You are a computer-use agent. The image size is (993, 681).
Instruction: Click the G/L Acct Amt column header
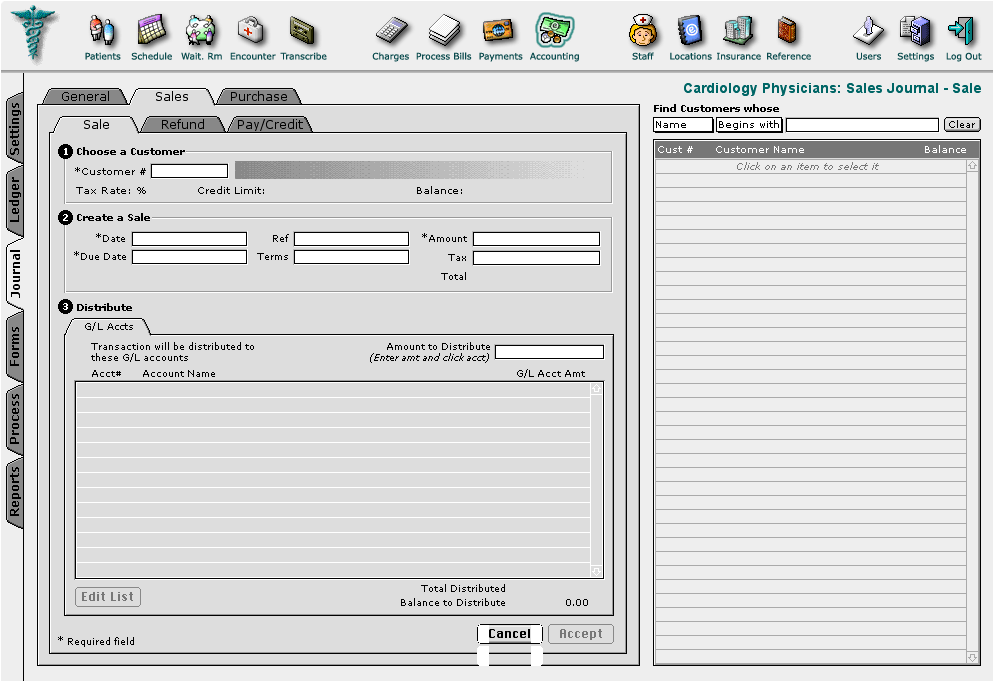coord(551,374)
